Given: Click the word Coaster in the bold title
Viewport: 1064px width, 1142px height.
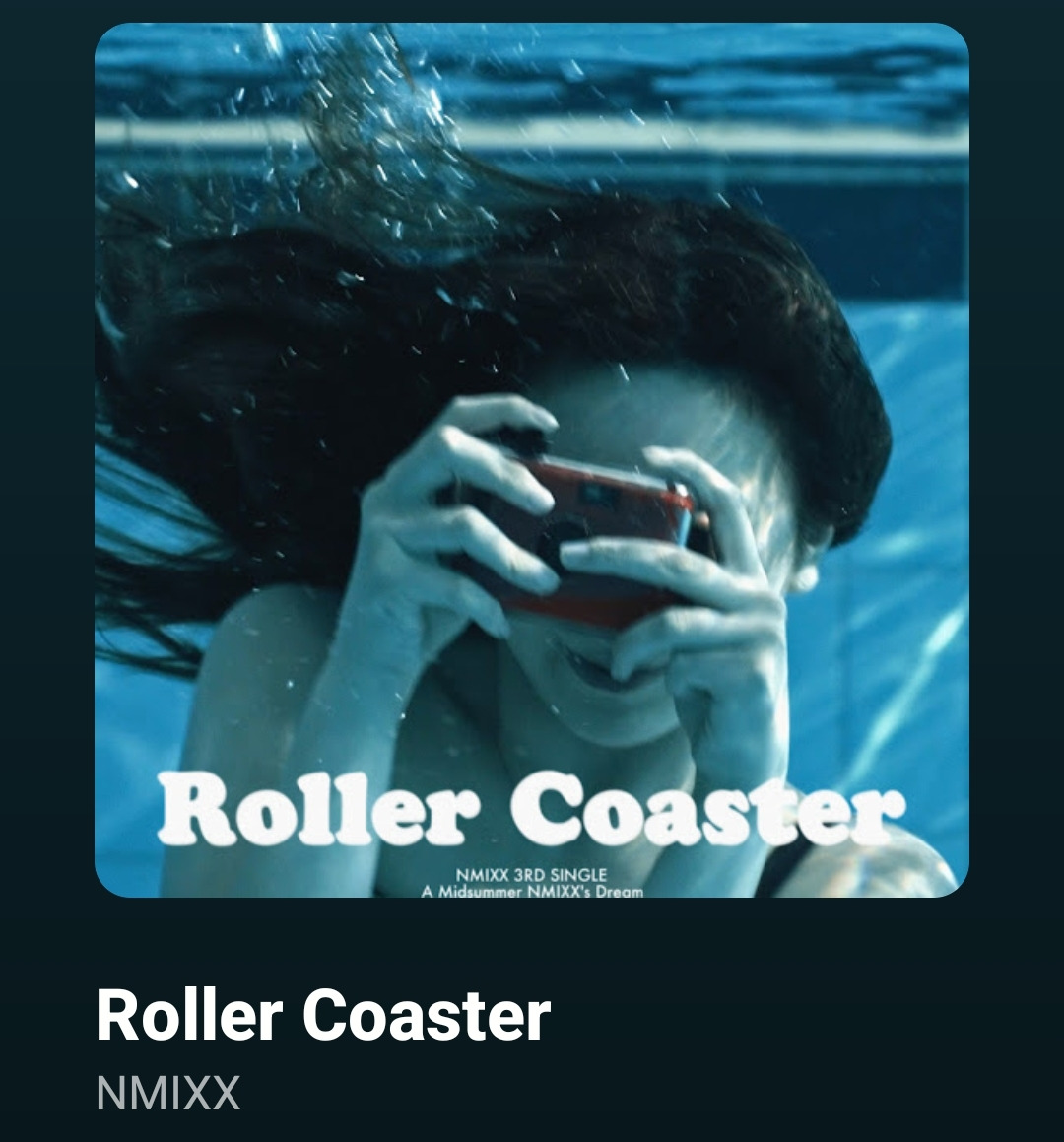Looking at the screenshot, I should 426,1015.
